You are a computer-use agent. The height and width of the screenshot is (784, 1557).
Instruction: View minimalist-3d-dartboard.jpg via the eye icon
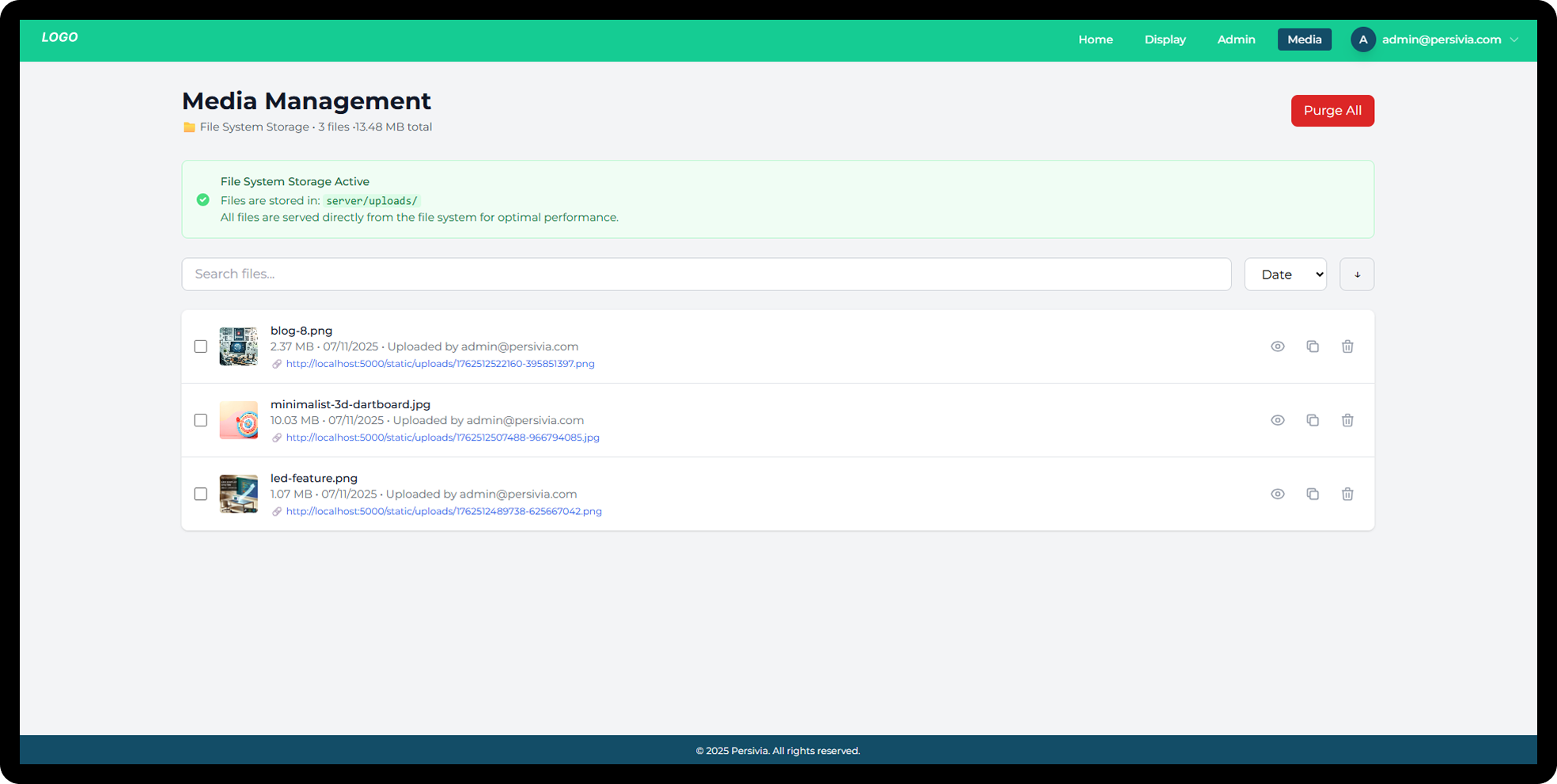[x=1277, y=420]
